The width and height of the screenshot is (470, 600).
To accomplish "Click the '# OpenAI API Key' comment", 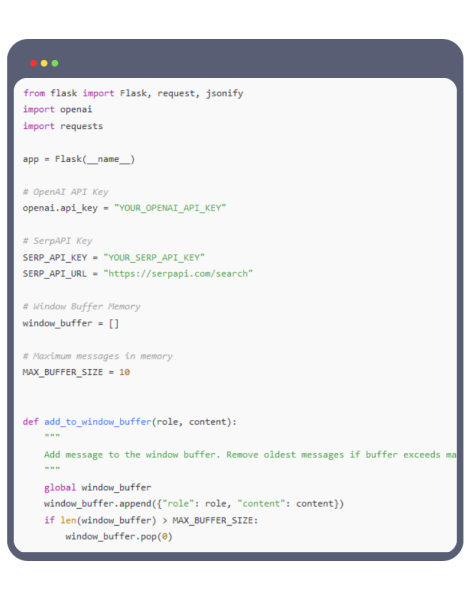I will 65,192.
